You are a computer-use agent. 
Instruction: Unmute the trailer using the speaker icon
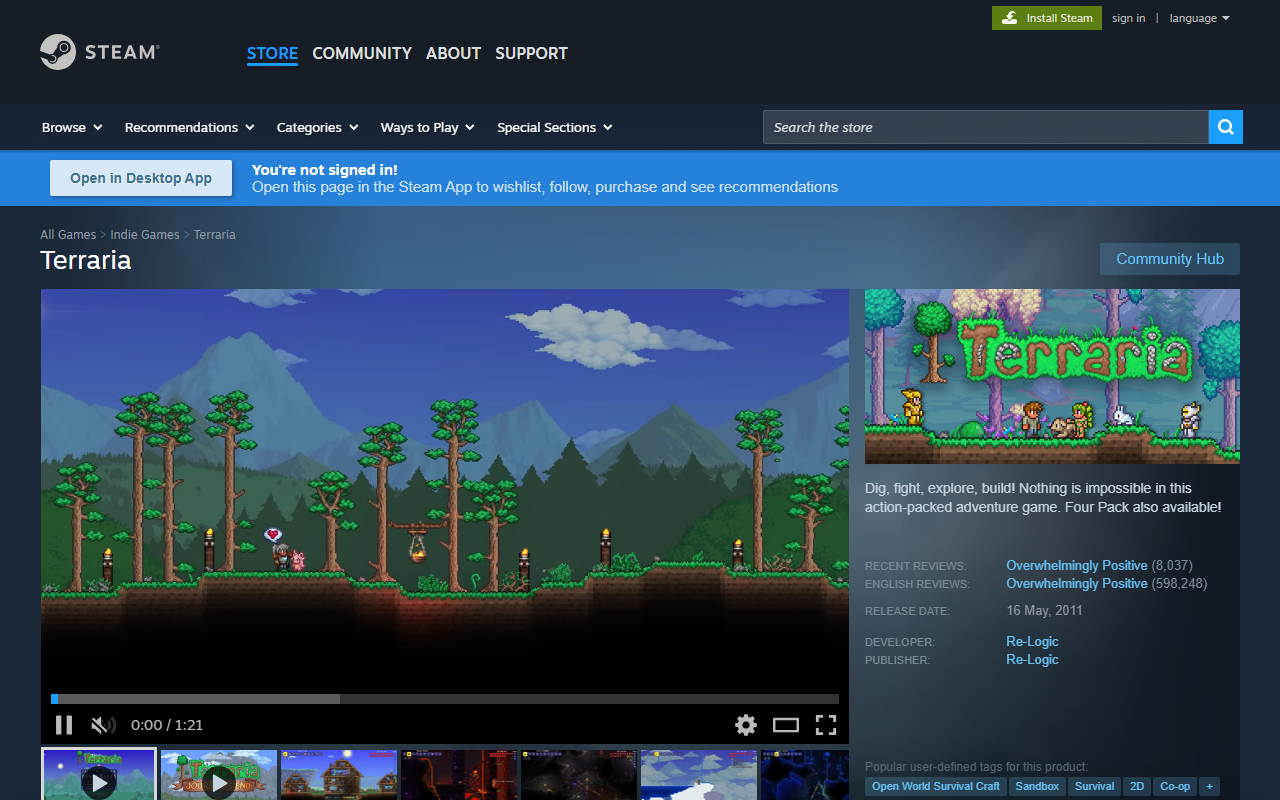[103, 725]
